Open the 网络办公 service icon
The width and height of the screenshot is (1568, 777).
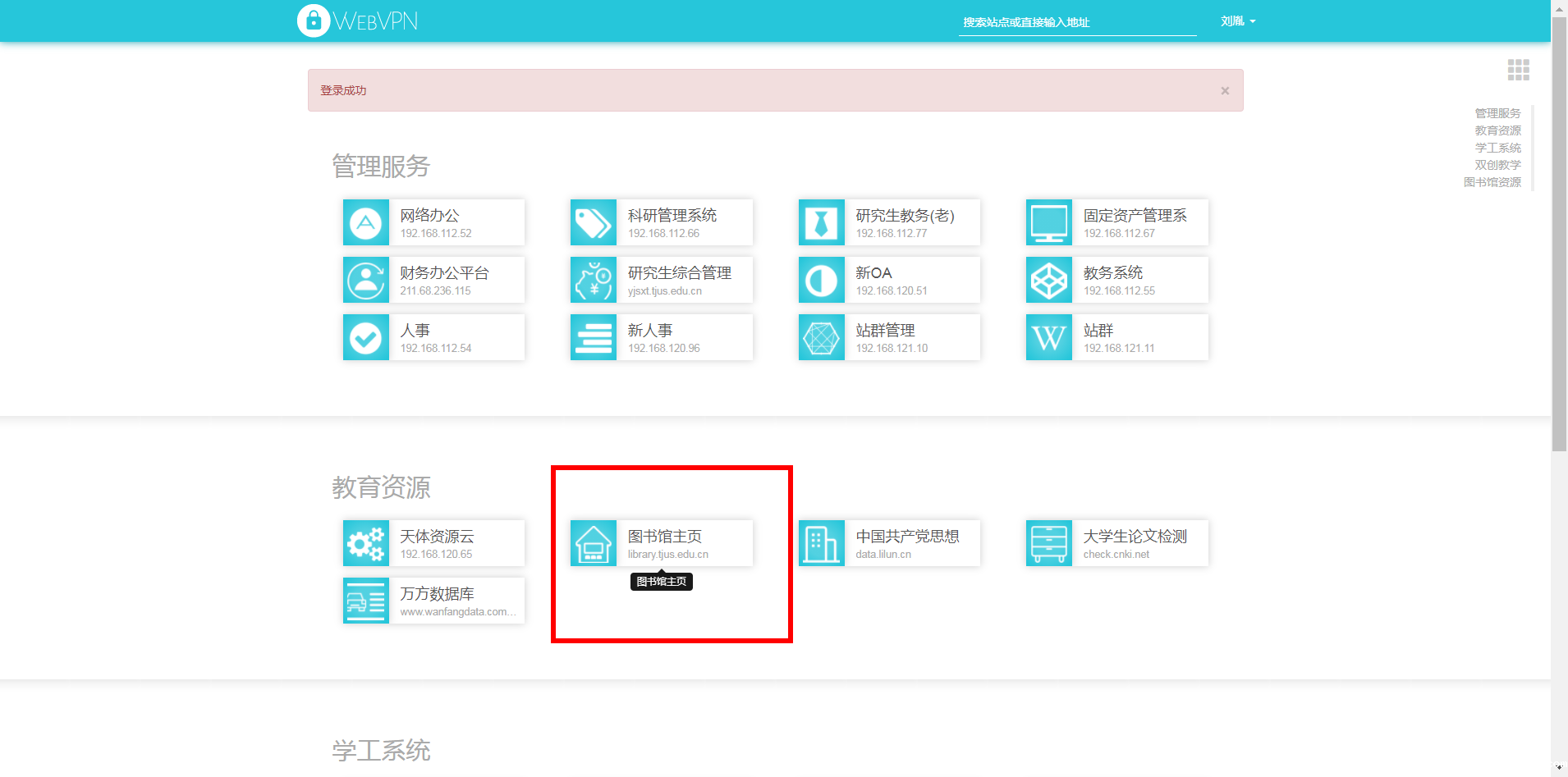[366, 222]
